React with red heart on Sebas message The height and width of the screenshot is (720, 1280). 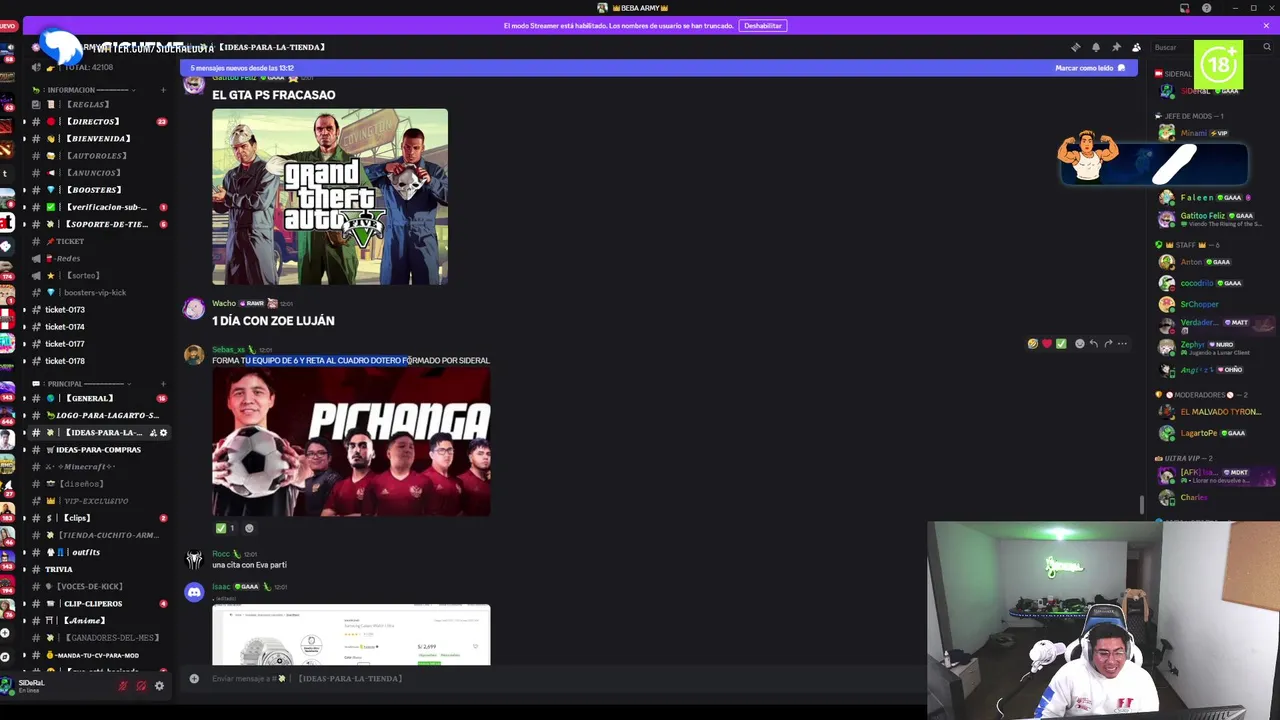(1047, 344)
